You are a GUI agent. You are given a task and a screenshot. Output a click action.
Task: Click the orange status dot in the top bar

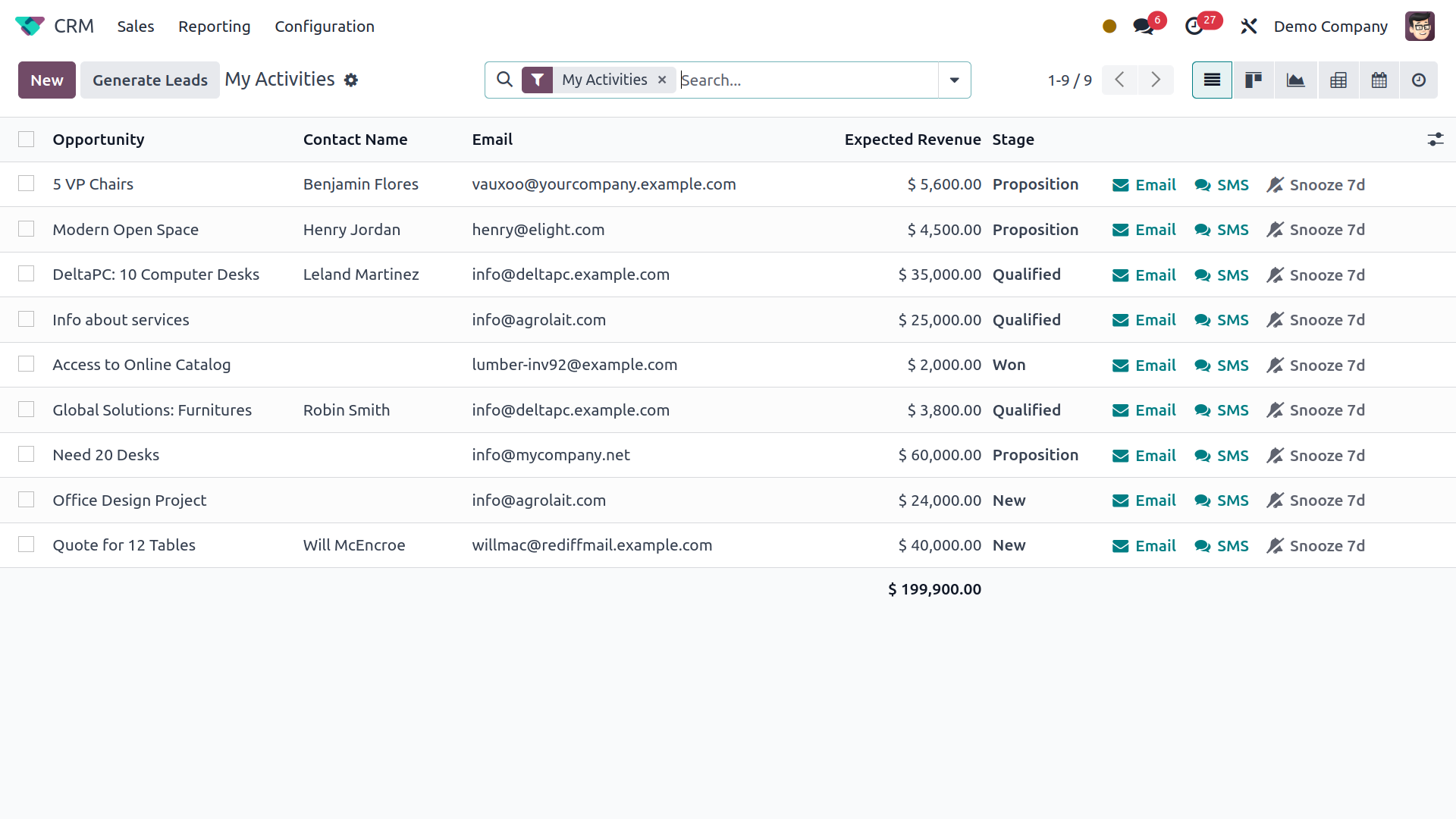click(x=1109, y=25)
